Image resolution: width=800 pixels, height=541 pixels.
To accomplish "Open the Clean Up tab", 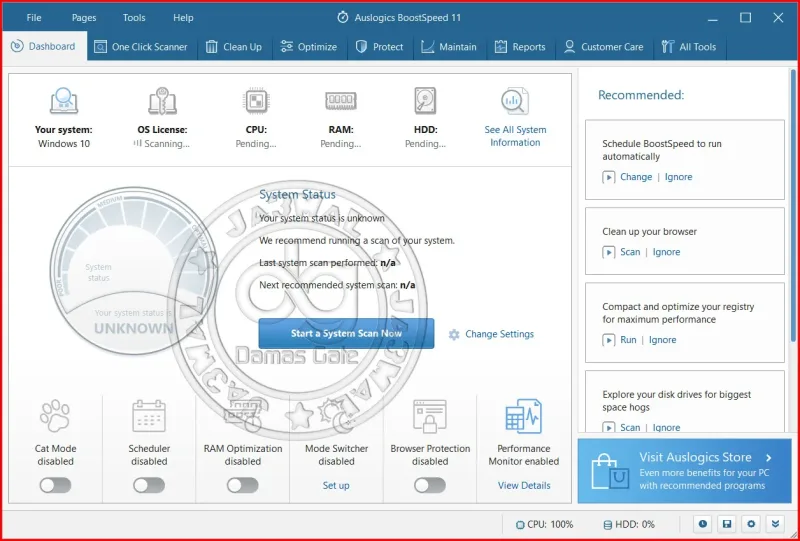I will (234, 47).
